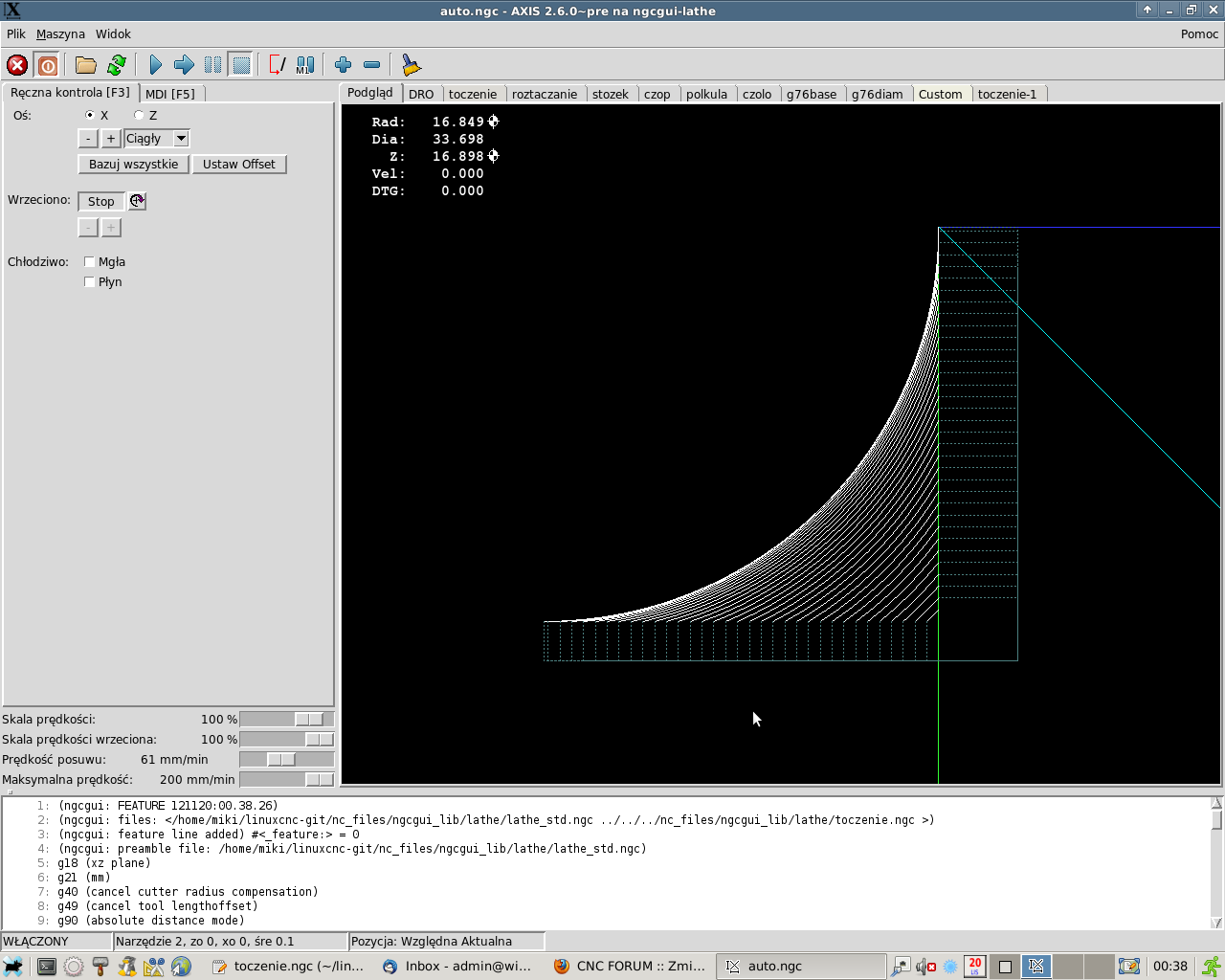Image resolution: width=1225 pixels, height=980 pixels.
Task: Open the czolo tab
Action: pos(757,94)
